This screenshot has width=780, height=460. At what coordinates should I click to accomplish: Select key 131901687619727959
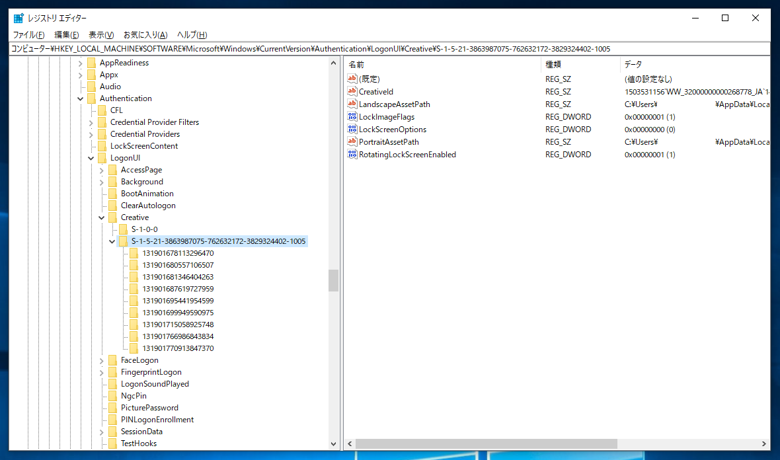(x=178, y=289)
